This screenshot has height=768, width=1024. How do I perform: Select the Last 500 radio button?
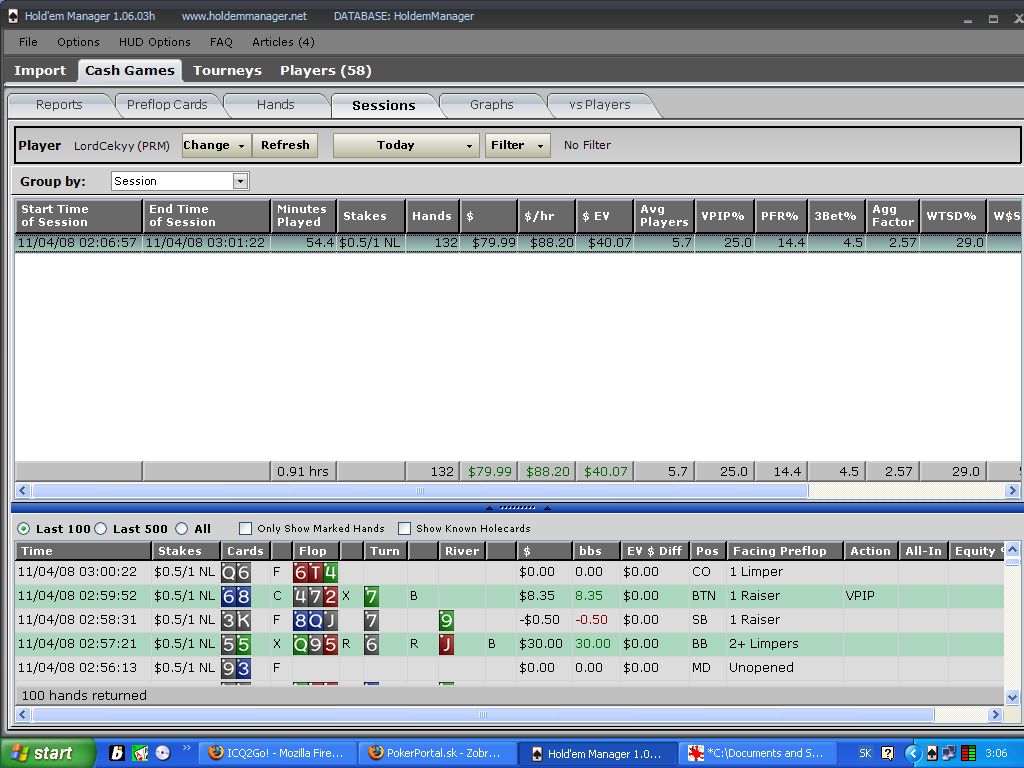pyautogui.click(x=101, y=528)
